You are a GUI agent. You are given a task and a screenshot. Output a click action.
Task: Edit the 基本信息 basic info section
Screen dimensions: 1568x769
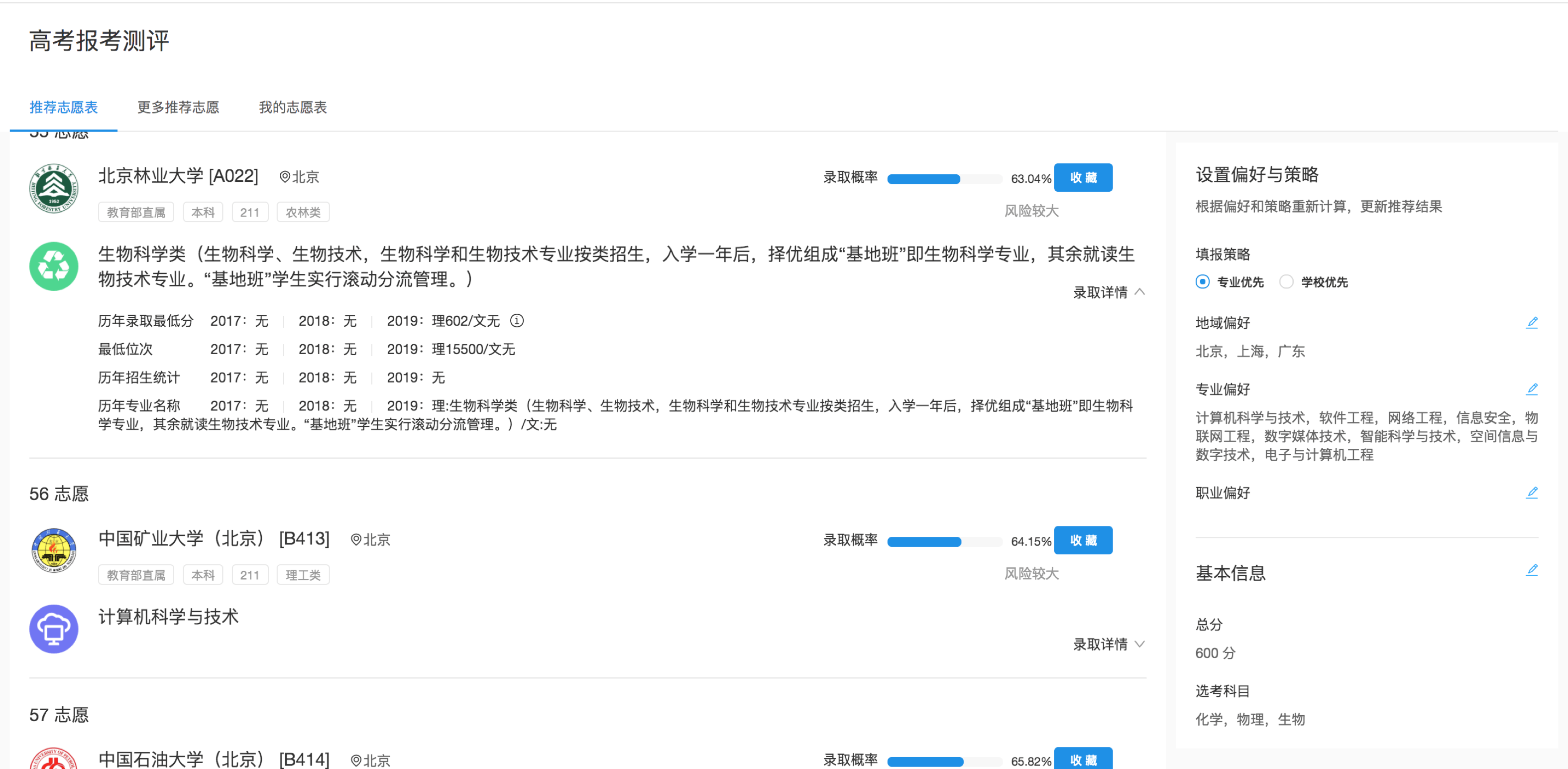[x=1532, y=570]
